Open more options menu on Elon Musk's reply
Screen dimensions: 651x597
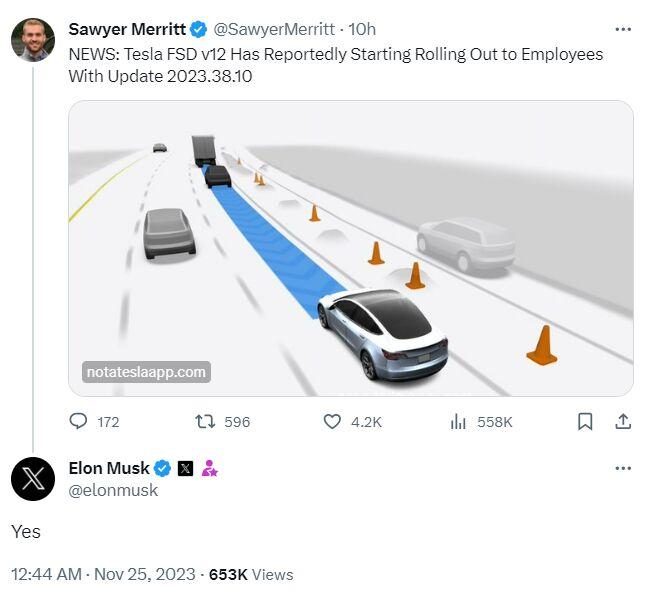click(623, 468)
